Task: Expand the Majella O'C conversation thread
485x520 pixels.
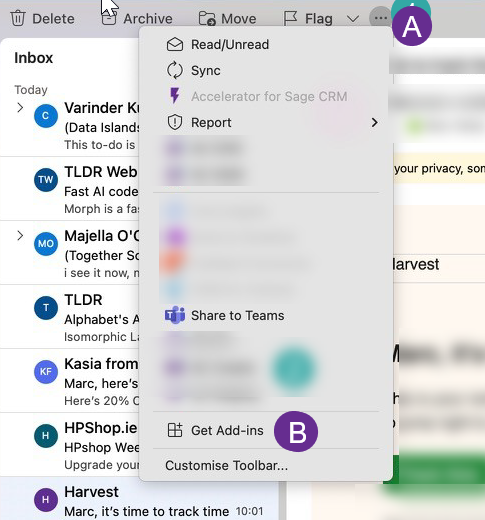Action: point(20,236)
